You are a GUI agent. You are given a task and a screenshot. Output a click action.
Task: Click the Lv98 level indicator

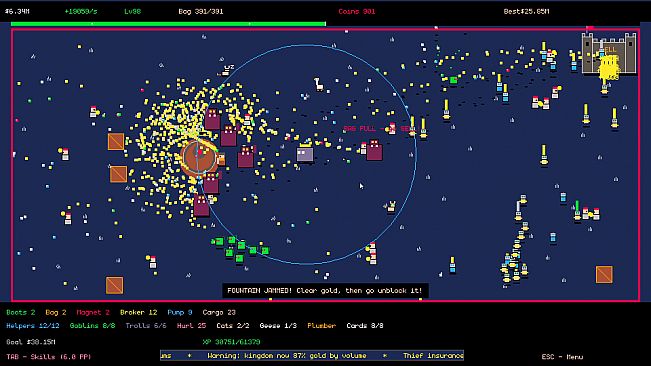point(132,12)
